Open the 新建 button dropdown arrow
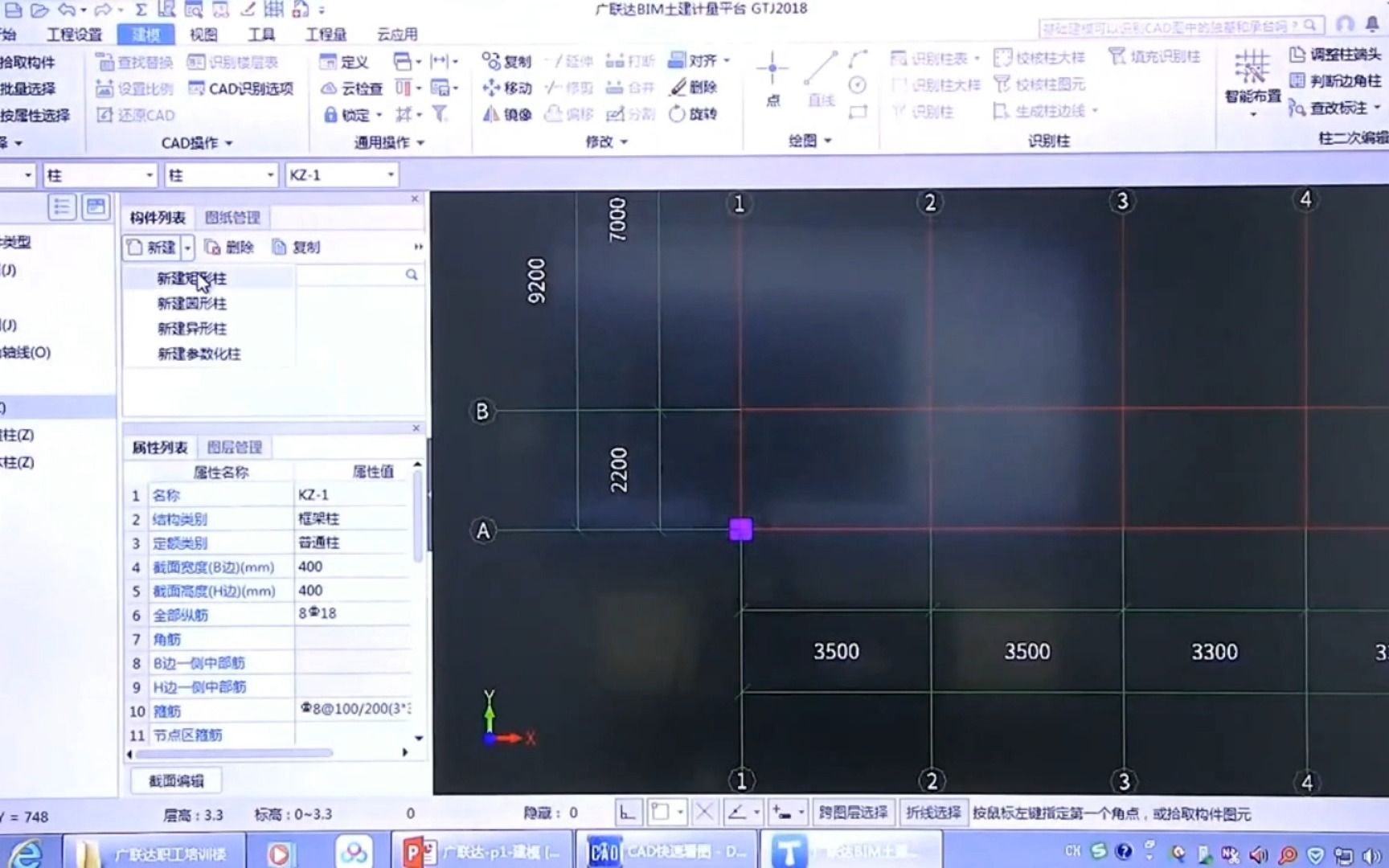Viewport: 1389px width, 868px height. (187, 248)
